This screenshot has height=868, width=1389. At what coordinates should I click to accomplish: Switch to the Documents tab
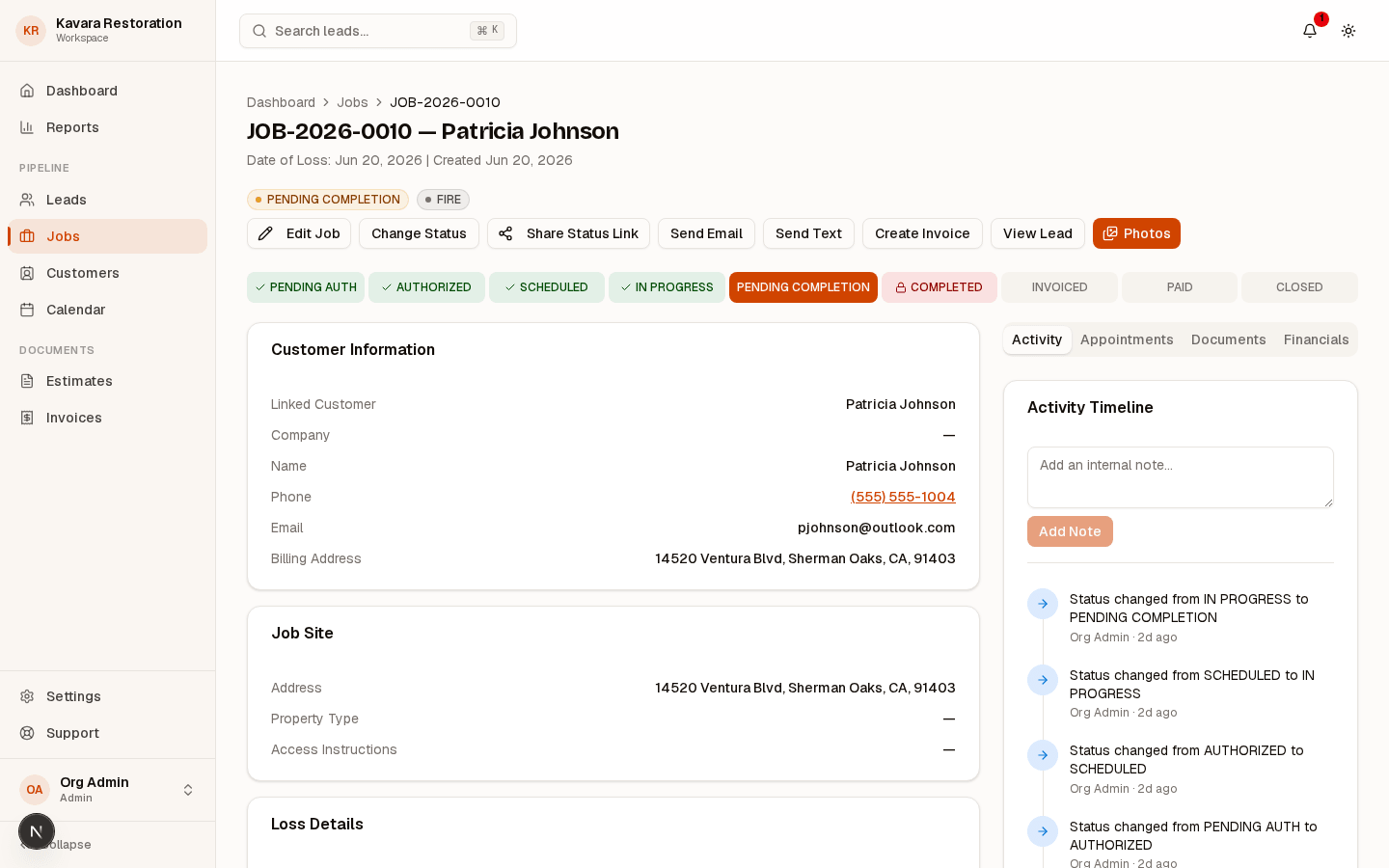tap(1228, 339)
